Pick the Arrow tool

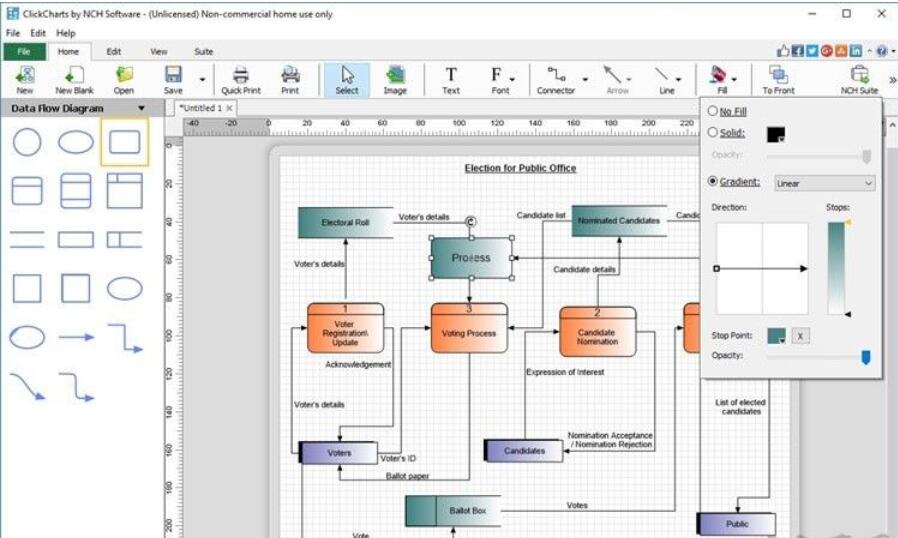(616, 80)
